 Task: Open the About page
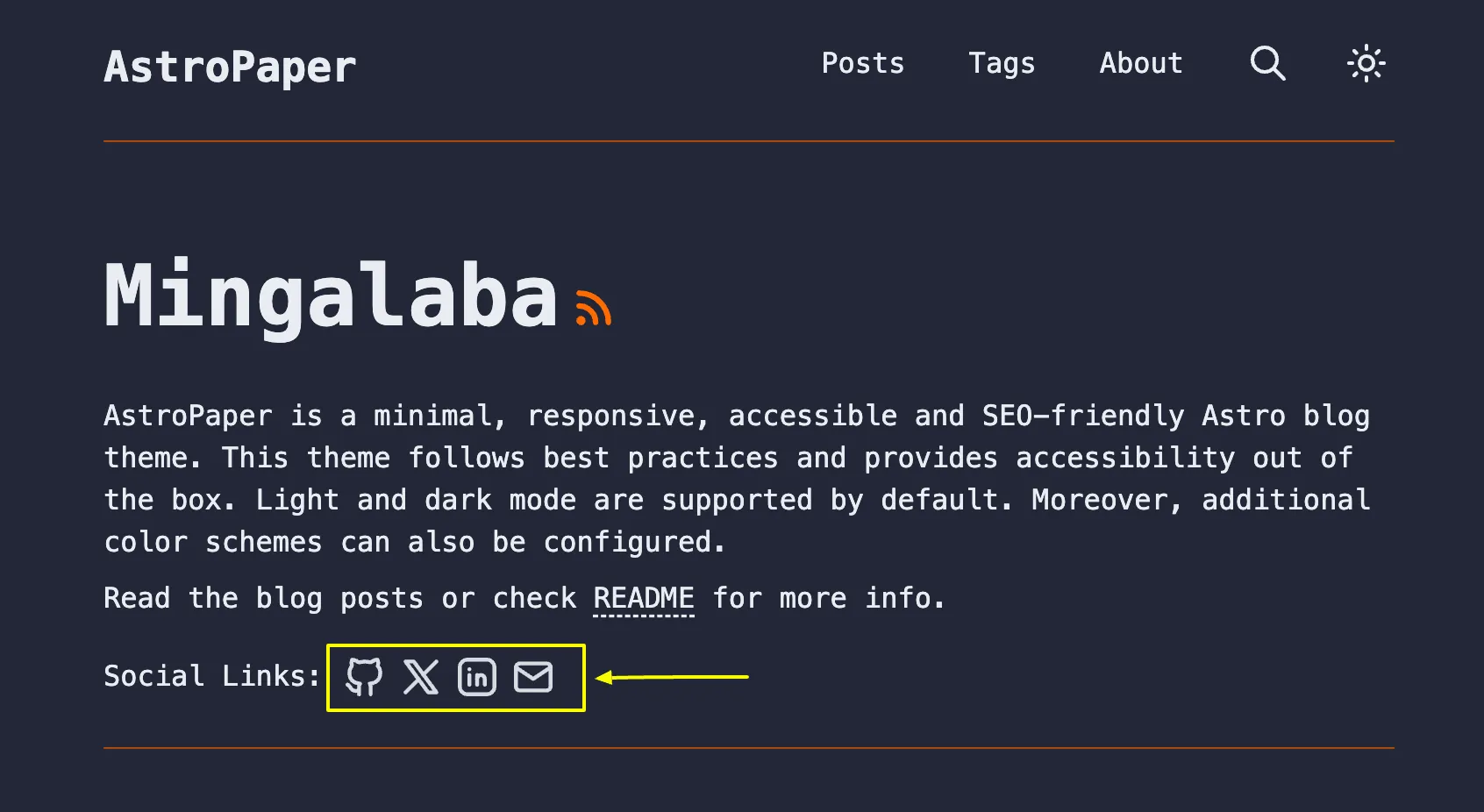click(1140, 62)
